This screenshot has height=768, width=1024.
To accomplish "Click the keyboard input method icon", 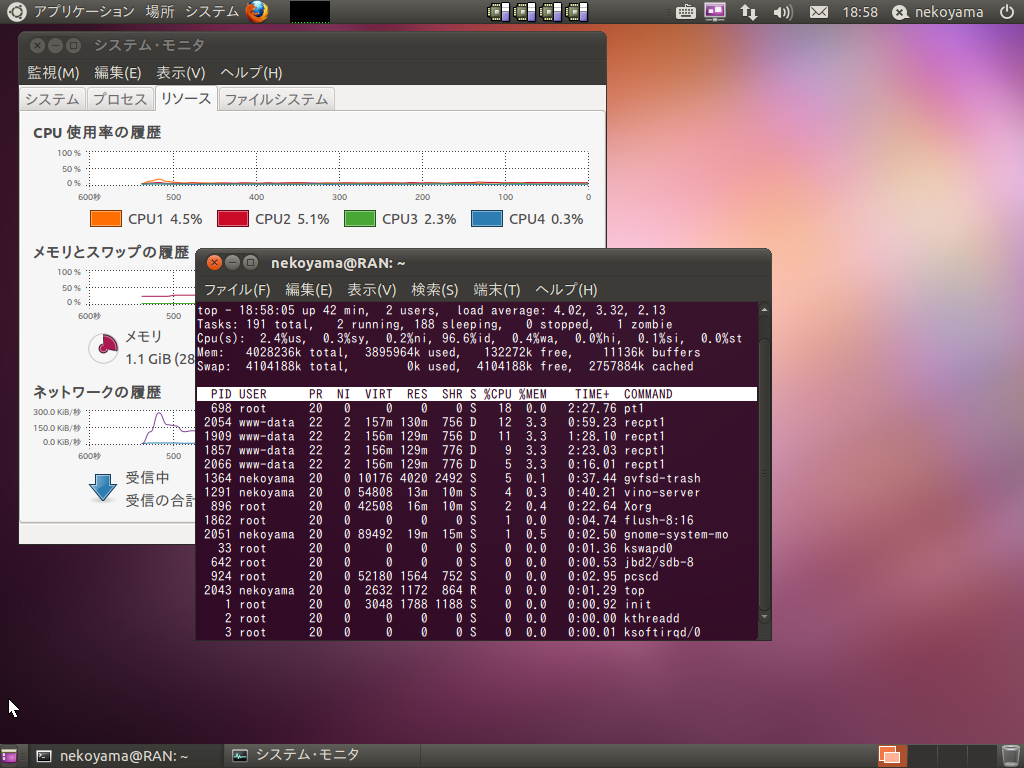I will tap(685, 12).
